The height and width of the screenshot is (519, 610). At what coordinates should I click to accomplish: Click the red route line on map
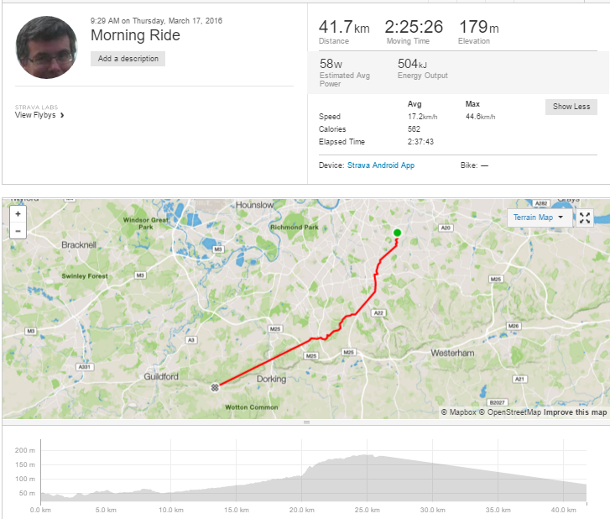pyautogui.click(x=265, y=363)
